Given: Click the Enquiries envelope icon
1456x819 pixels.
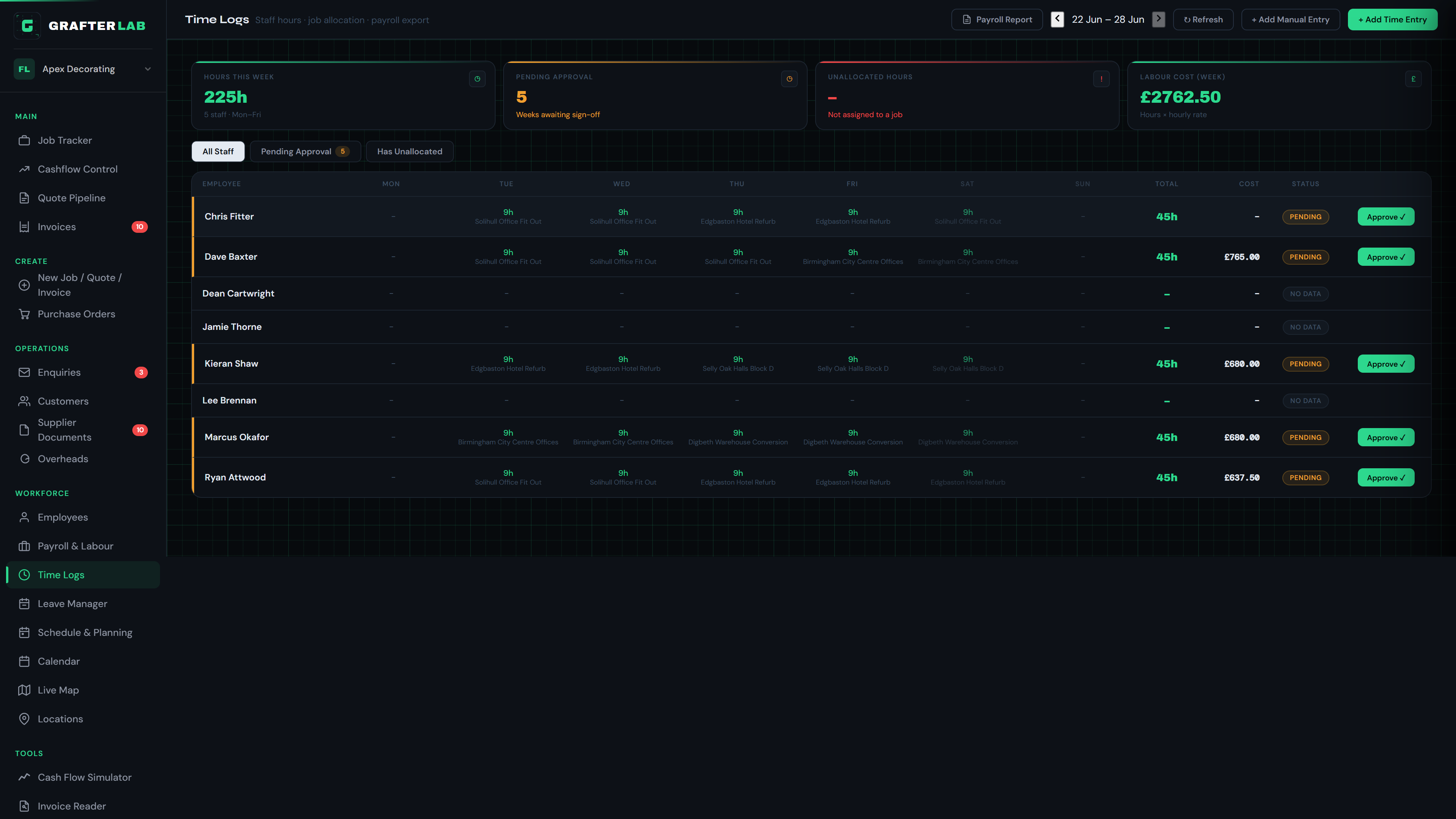Looking at the screenshot, I should pyautogui.click(x=24, y=372).
